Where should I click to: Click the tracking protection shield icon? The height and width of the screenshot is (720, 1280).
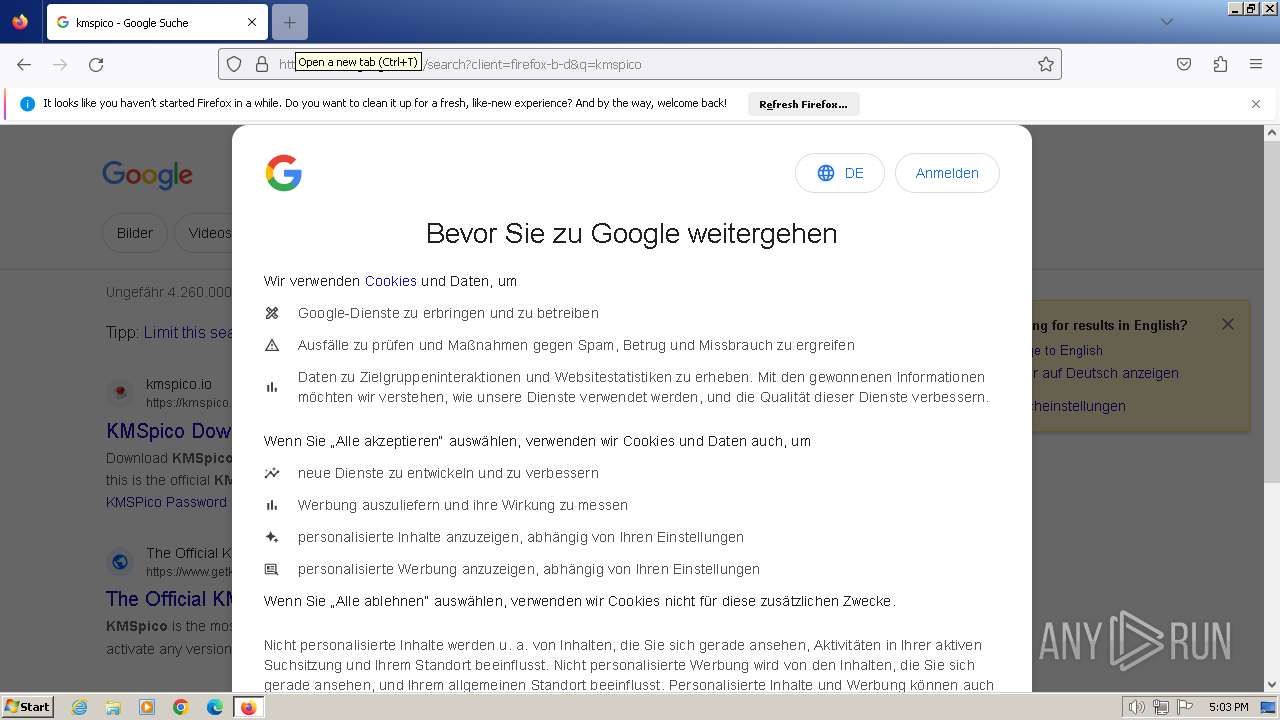tap(234, 64)
